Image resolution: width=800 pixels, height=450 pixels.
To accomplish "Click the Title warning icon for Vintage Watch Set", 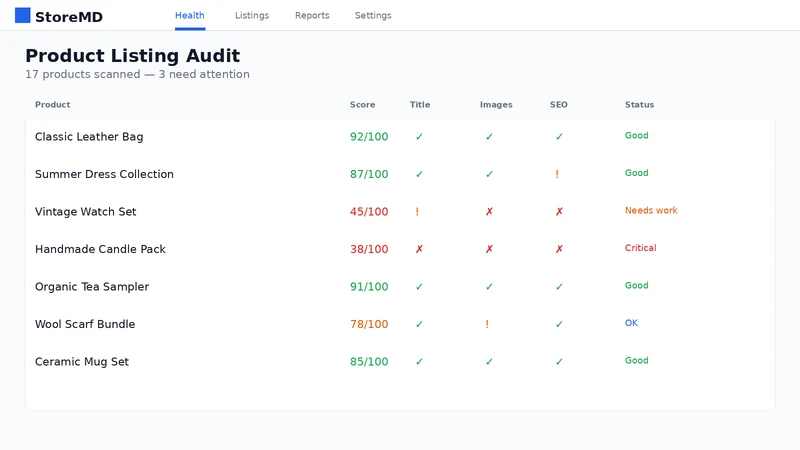I will point(417,212).
